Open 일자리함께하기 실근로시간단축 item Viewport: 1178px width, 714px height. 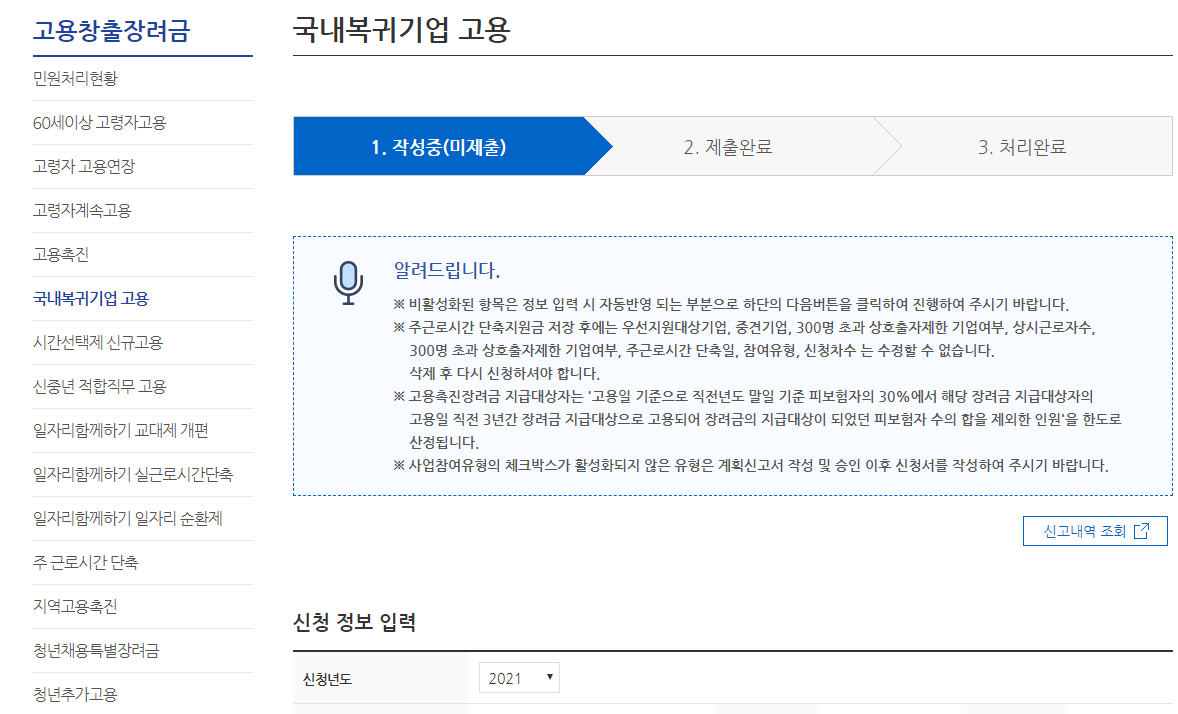click(133, 474)
